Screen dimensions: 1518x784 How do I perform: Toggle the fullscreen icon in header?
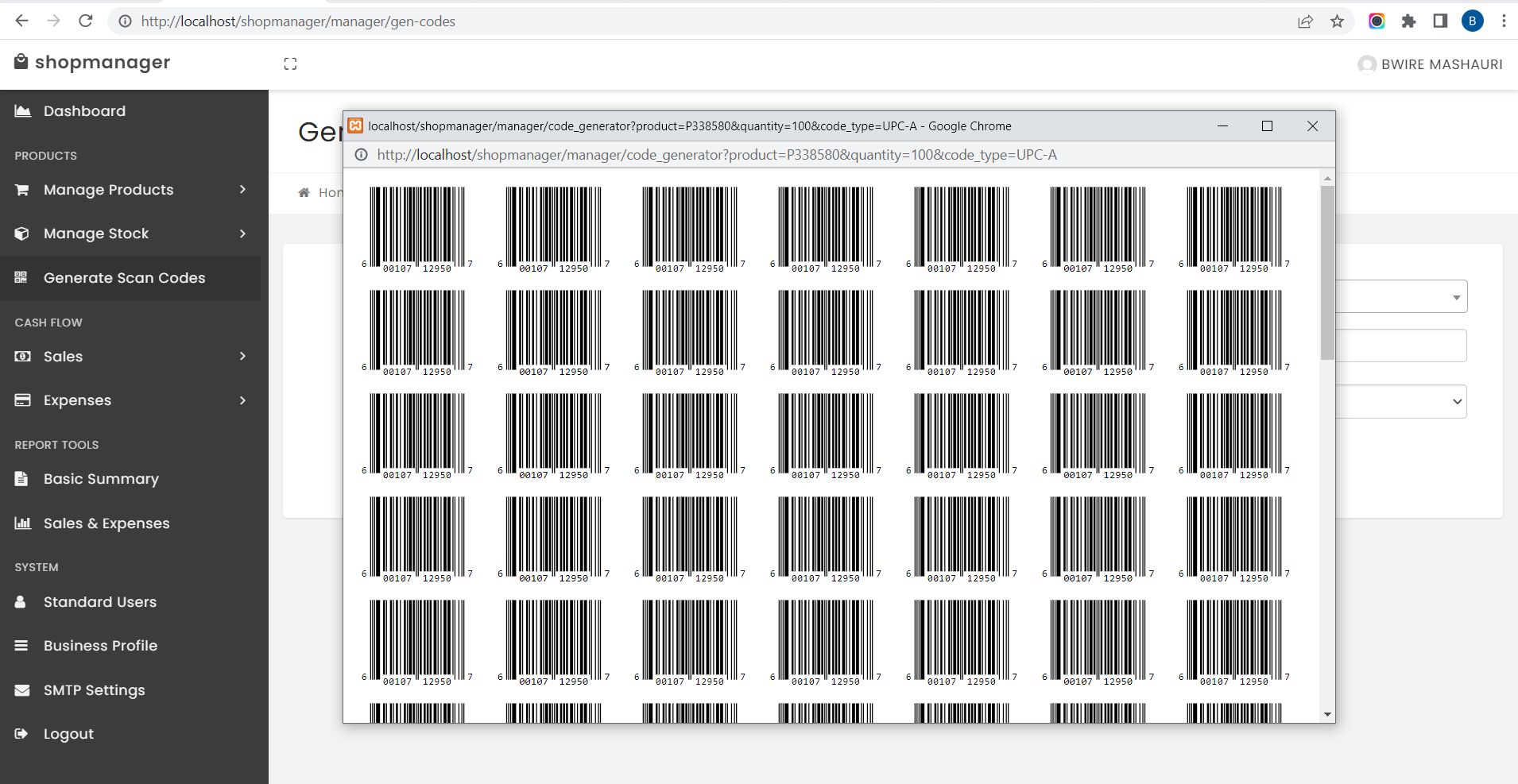point(290,64)
